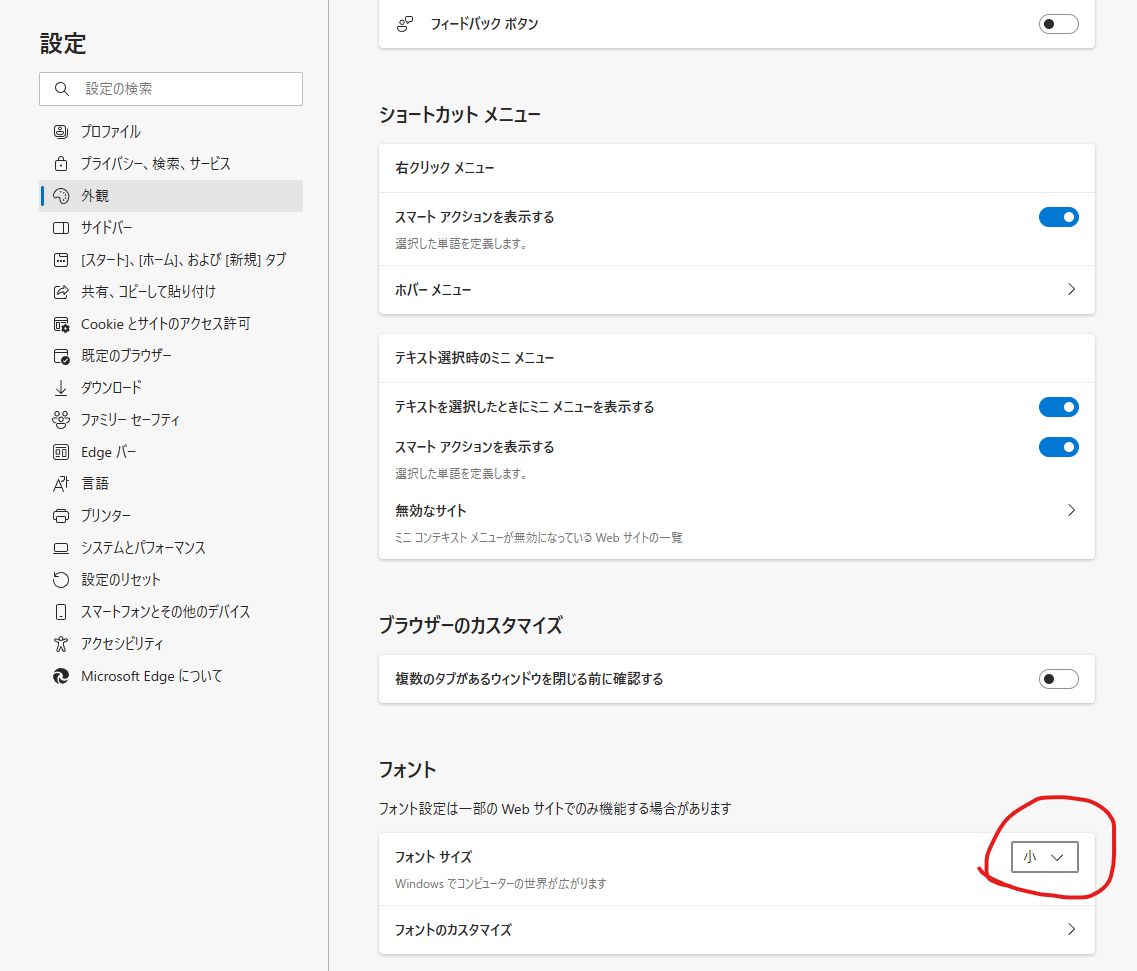Open ダウンロード settings page
Screen dimensions: 1137x971
tap(170, 388)
